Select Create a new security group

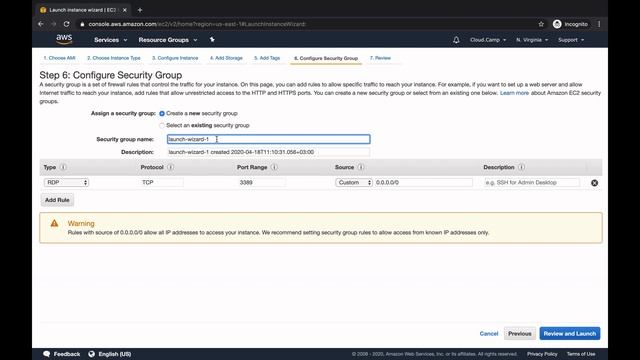pyautogui.click(x=162, y=113)
